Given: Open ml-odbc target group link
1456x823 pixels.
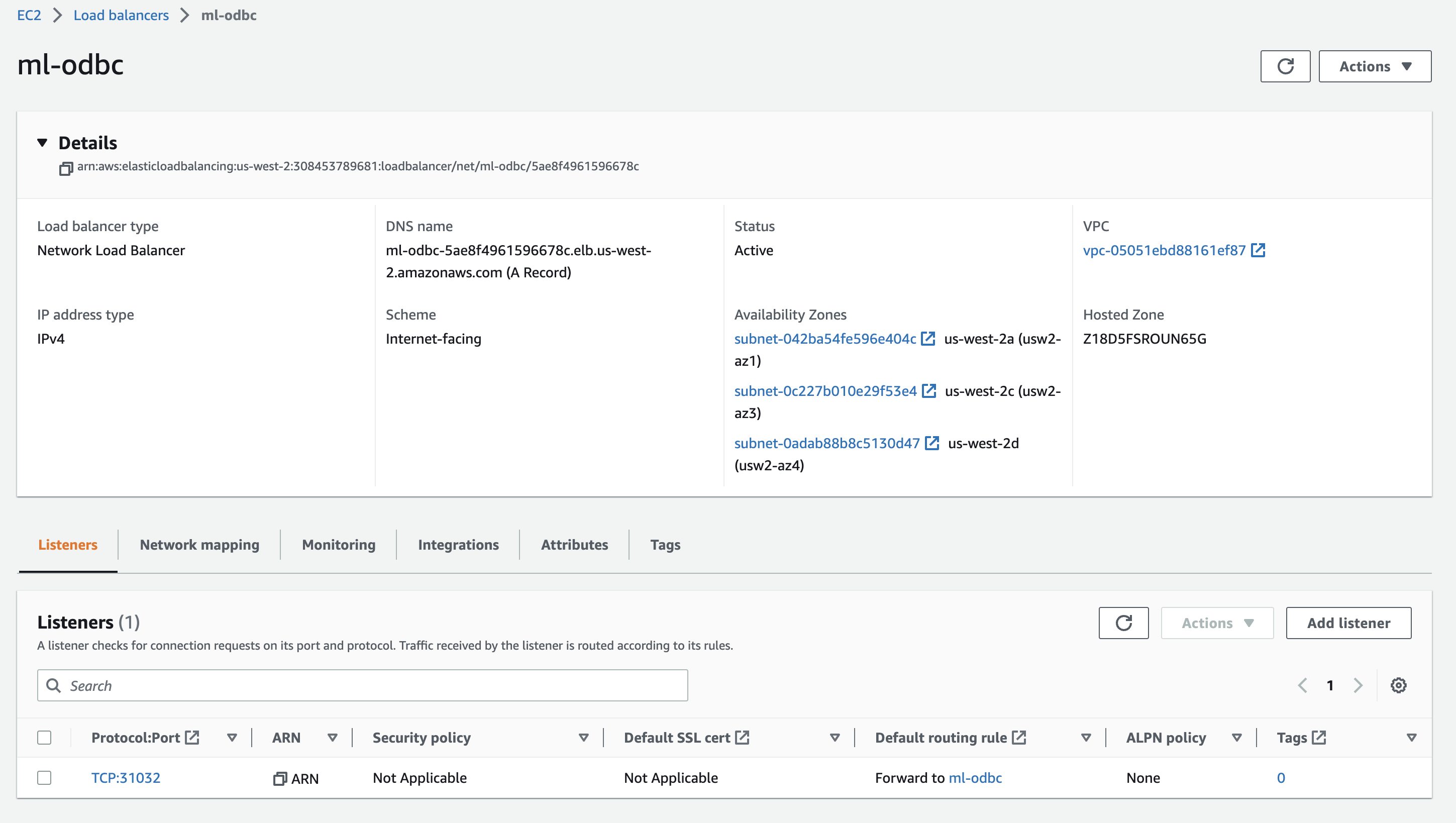Looking at the screenshot, I should tap(975, 778).
